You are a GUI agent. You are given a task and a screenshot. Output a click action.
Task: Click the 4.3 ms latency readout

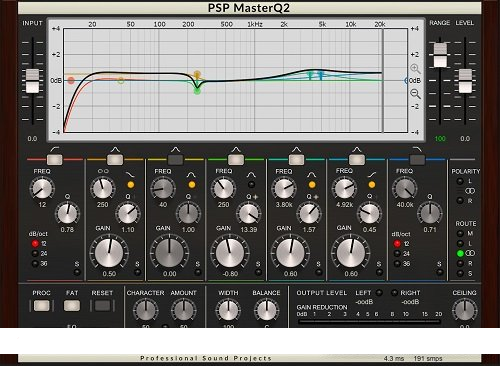tap(393, 359)
